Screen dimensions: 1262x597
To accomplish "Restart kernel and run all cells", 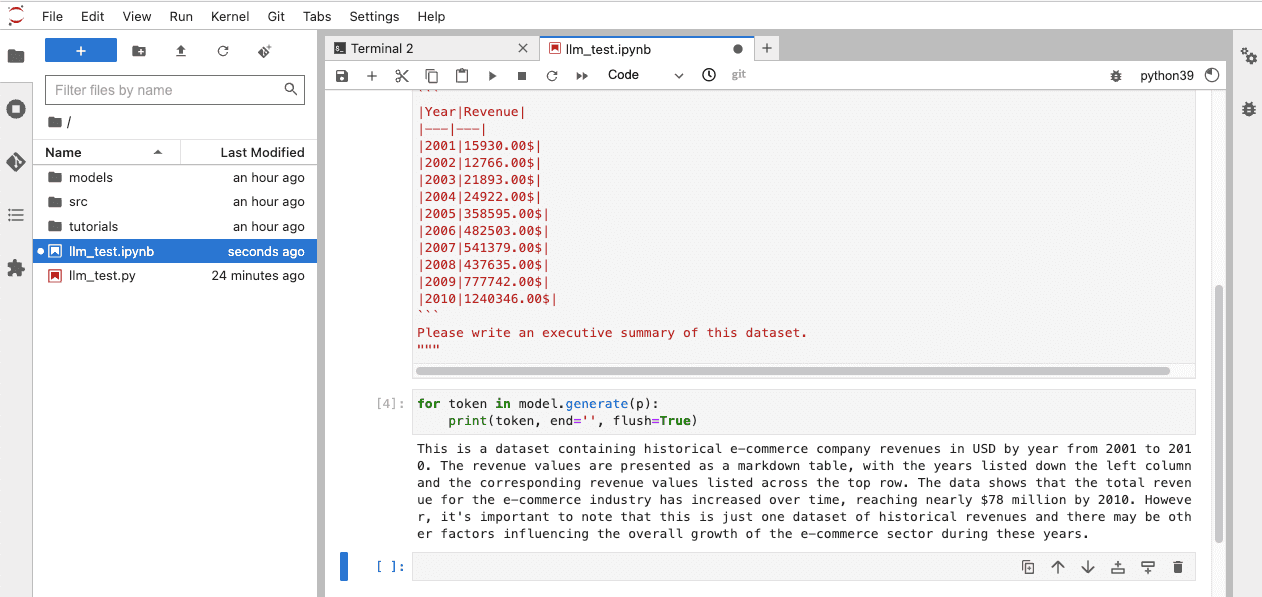I will [x=582, y=75].
